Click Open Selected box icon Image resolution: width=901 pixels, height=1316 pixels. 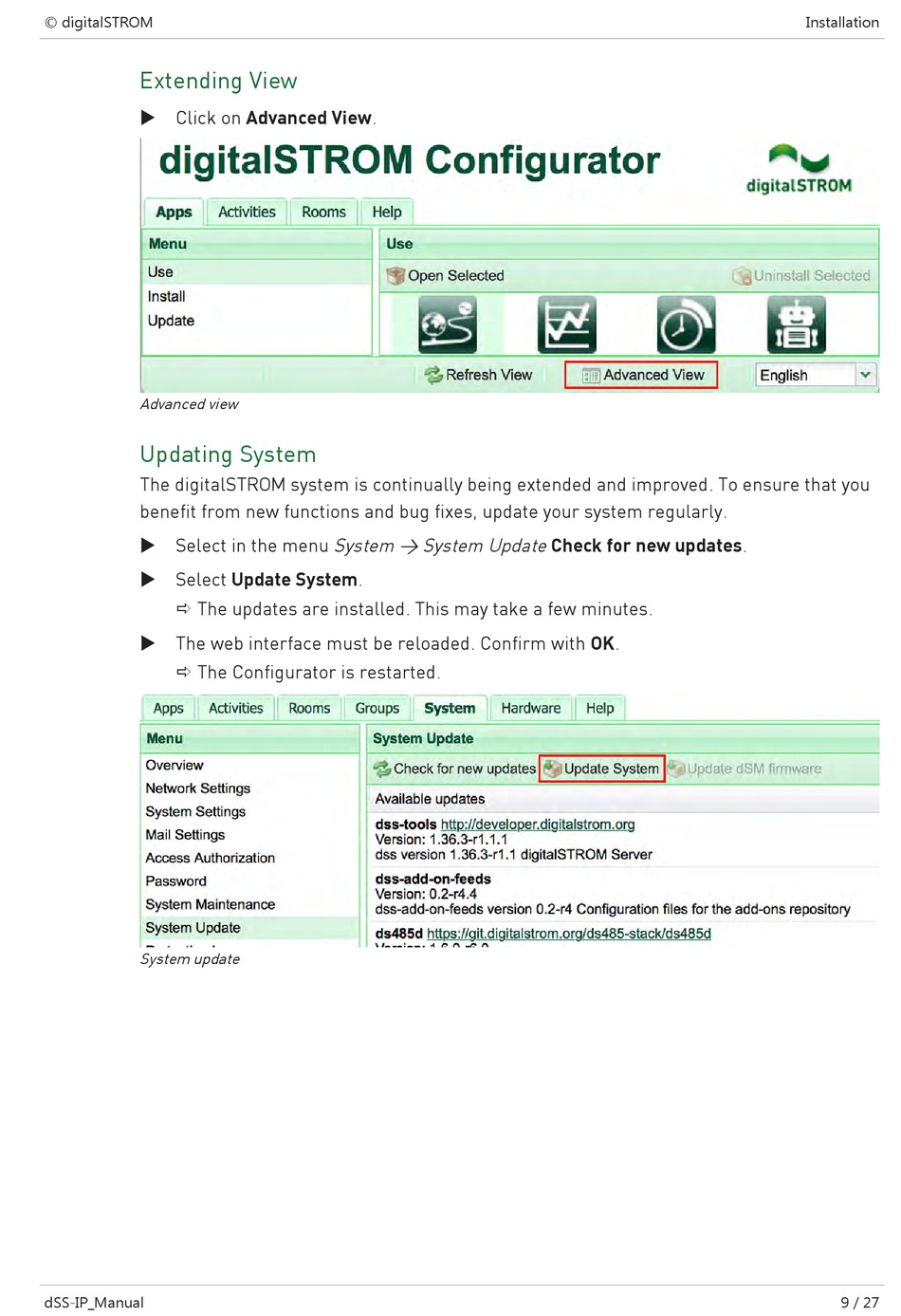[395, 276]
